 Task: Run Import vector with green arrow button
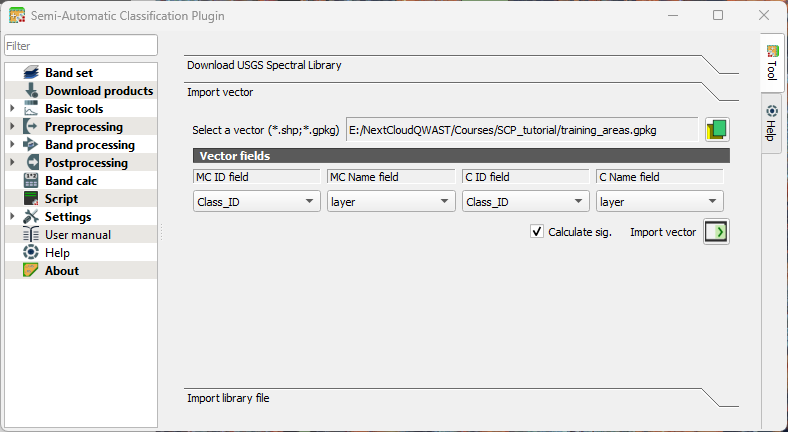(x=716, y=232)
